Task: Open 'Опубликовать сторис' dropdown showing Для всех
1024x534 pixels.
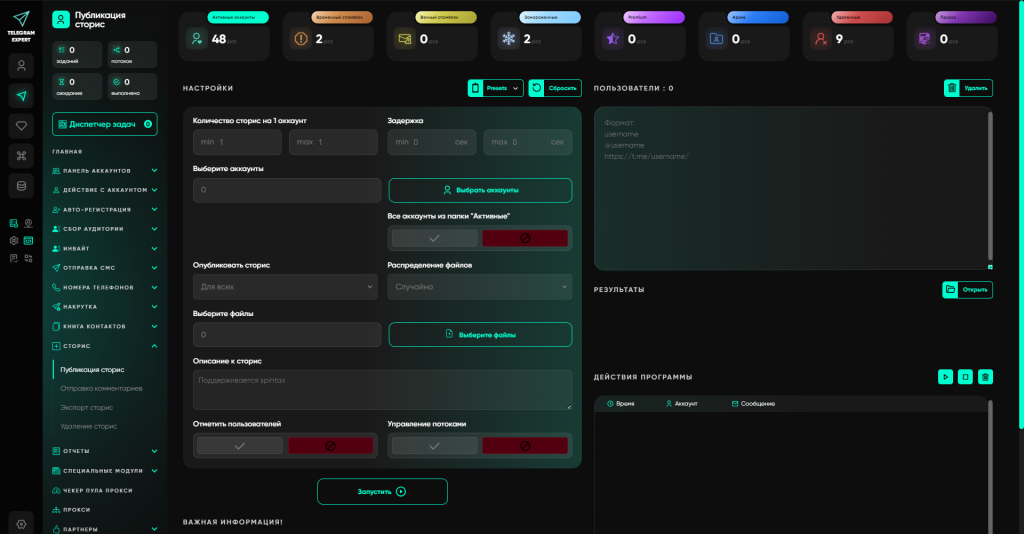Action: point(280,287)
